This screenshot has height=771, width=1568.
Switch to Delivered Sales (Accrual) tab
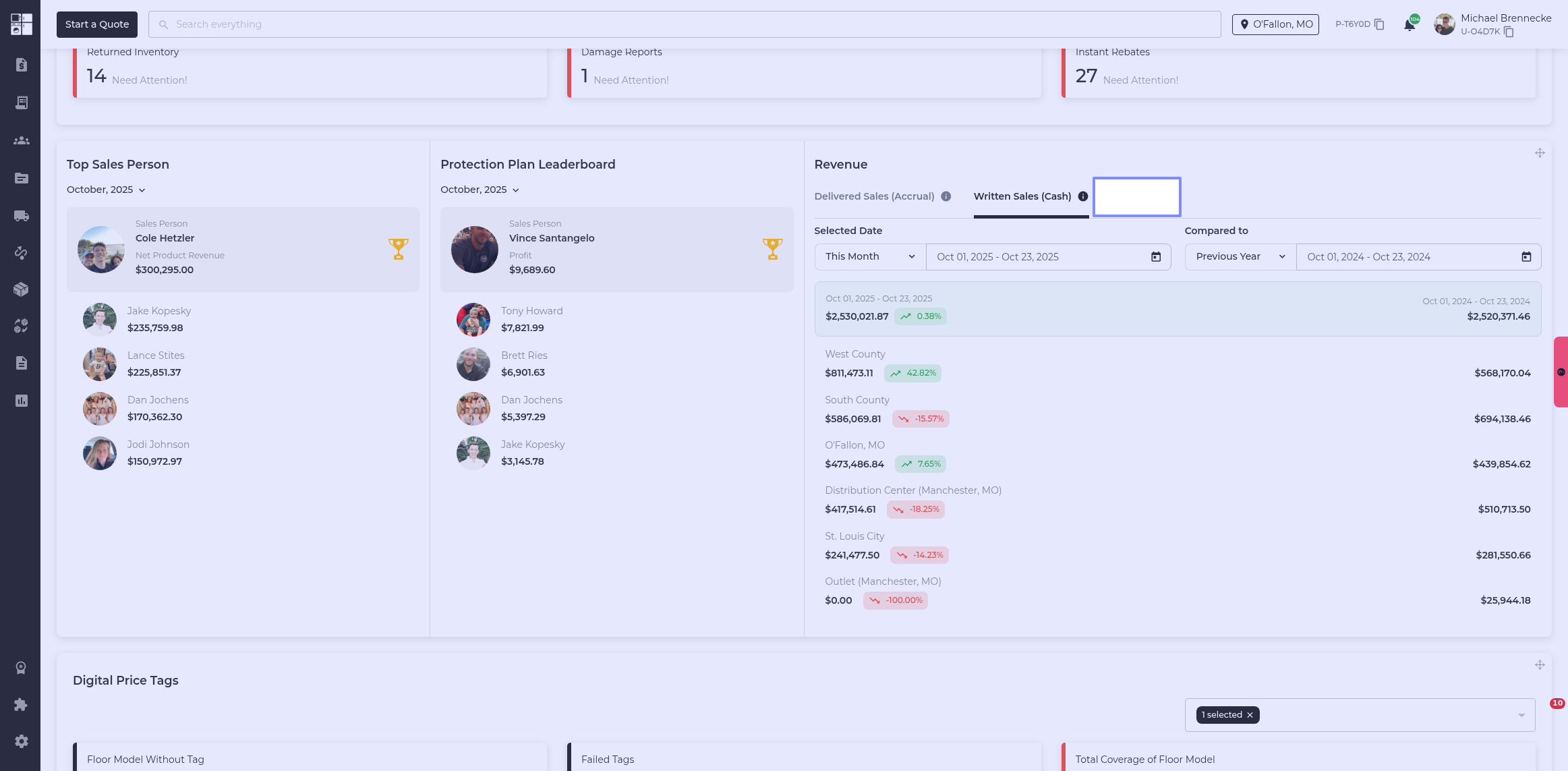[874, 196]
